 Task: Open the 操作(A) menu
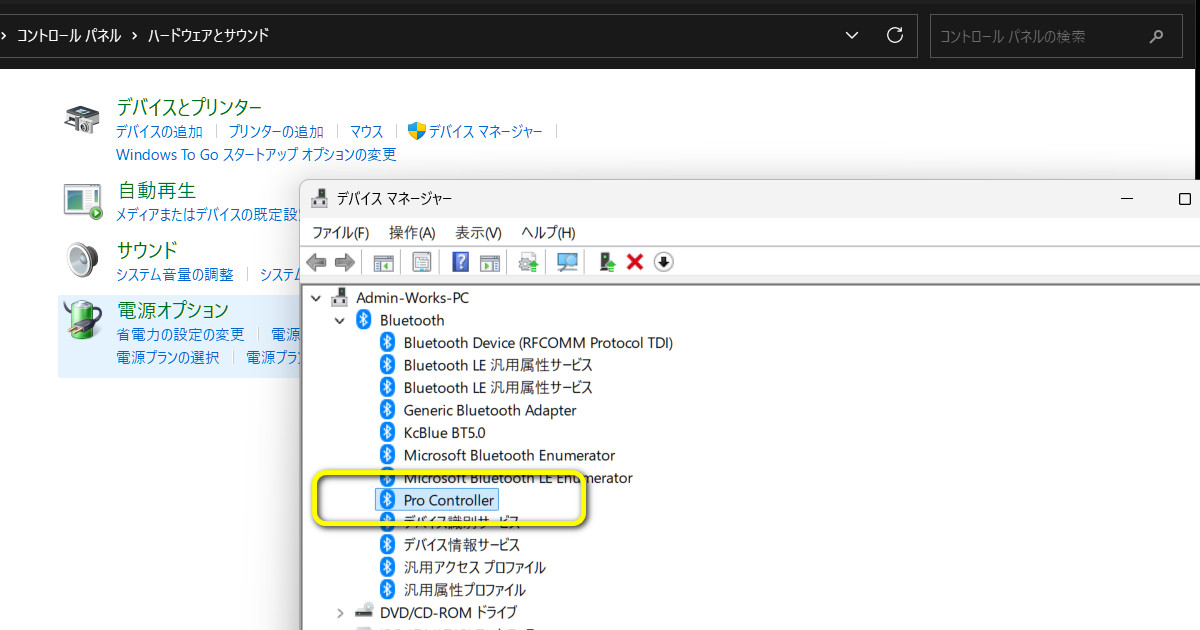pyautogui.click(x=412, y=232)
